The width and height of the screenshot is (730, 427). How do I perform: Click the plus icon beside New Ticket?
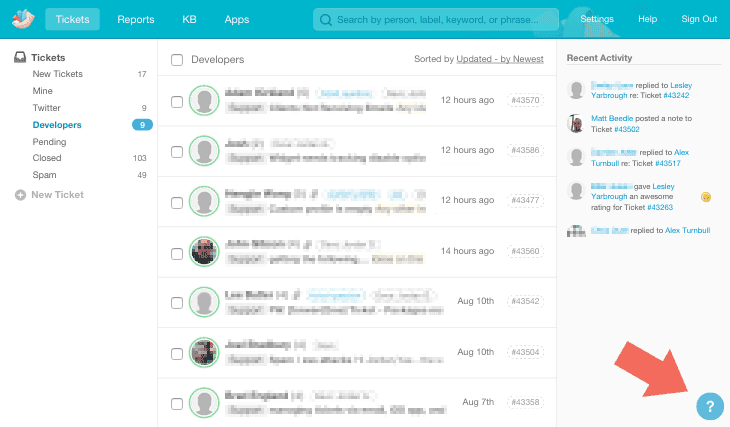(20, 195)
